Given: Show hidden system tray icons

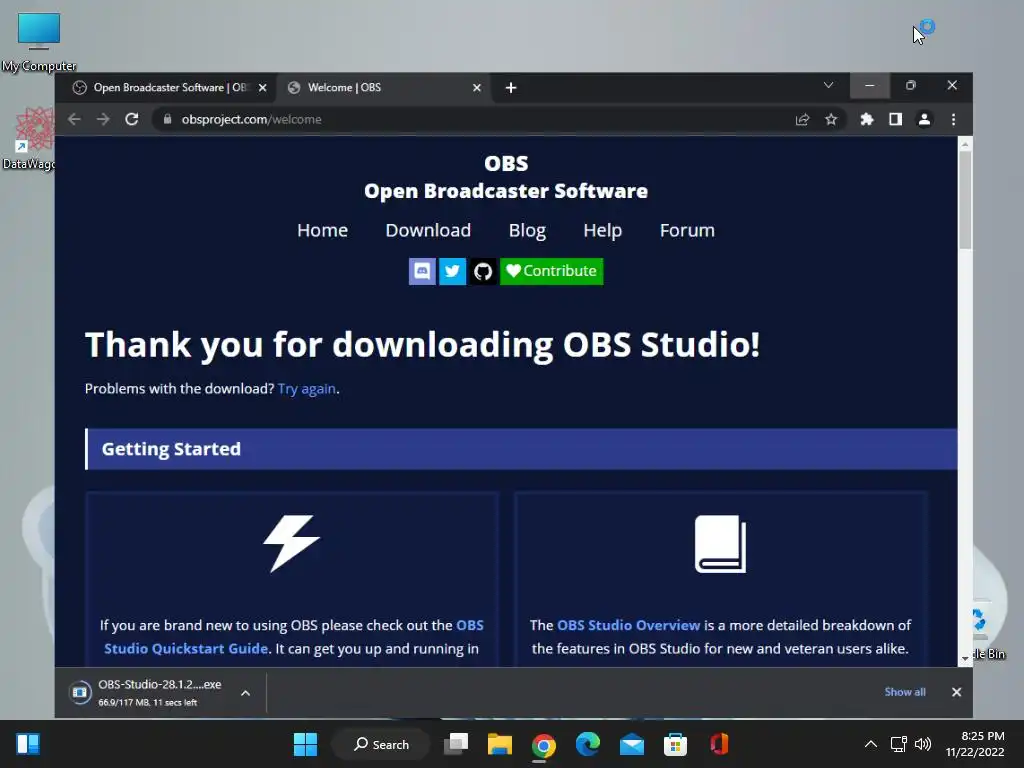Looking at the screenshot, I should tap(871, 744).
